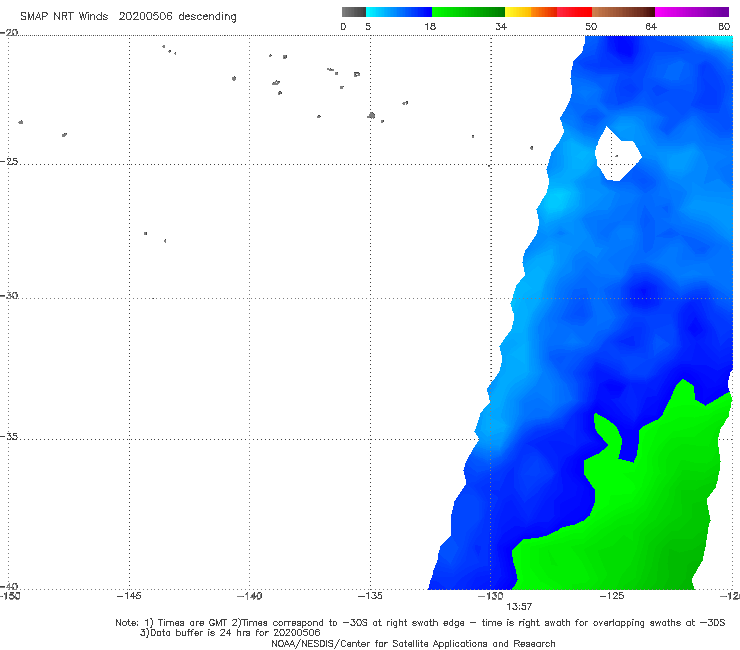The image size is (740, 650).
Task: Click the longitude label -145
Action: click(x=129, y=596)
